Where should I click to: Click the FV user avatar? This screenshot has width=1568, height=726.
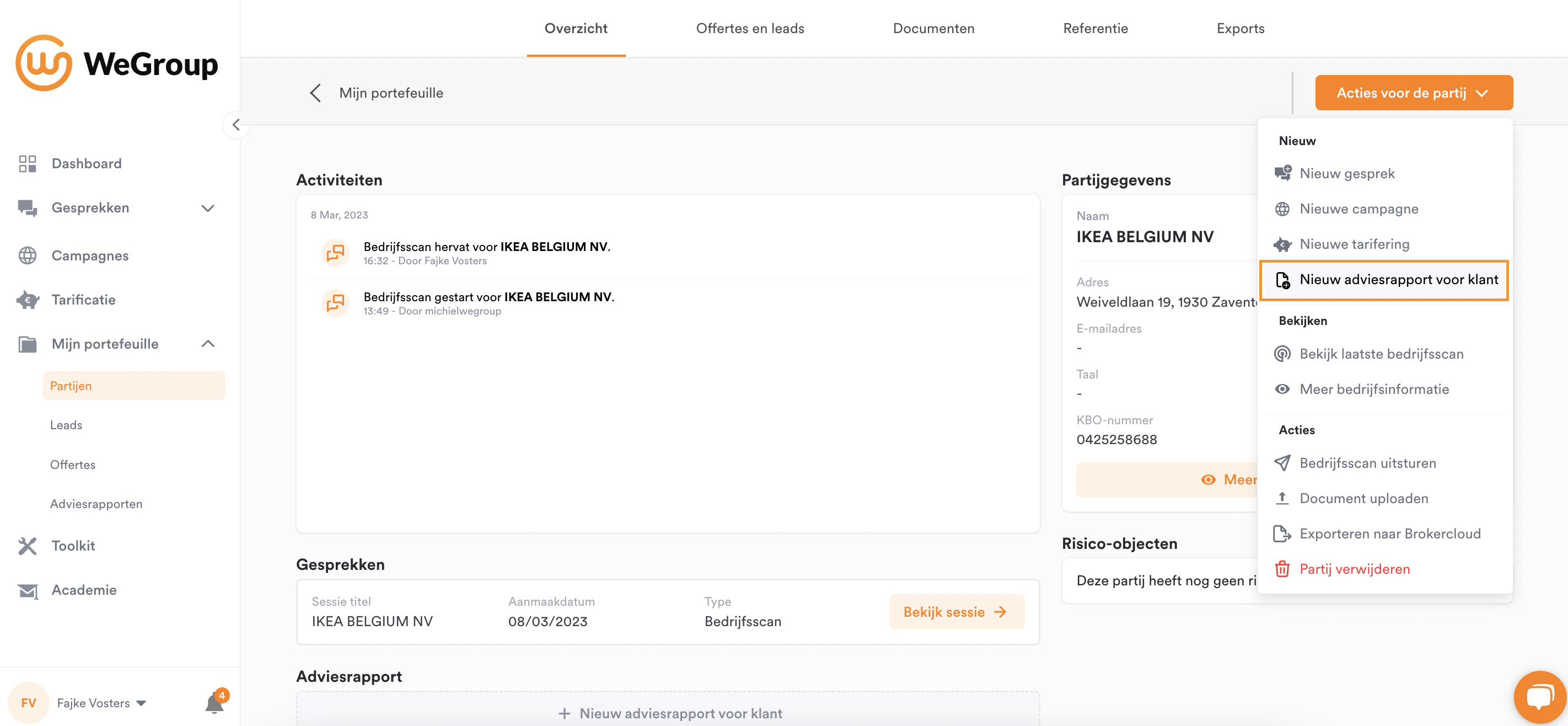(28, 703)
